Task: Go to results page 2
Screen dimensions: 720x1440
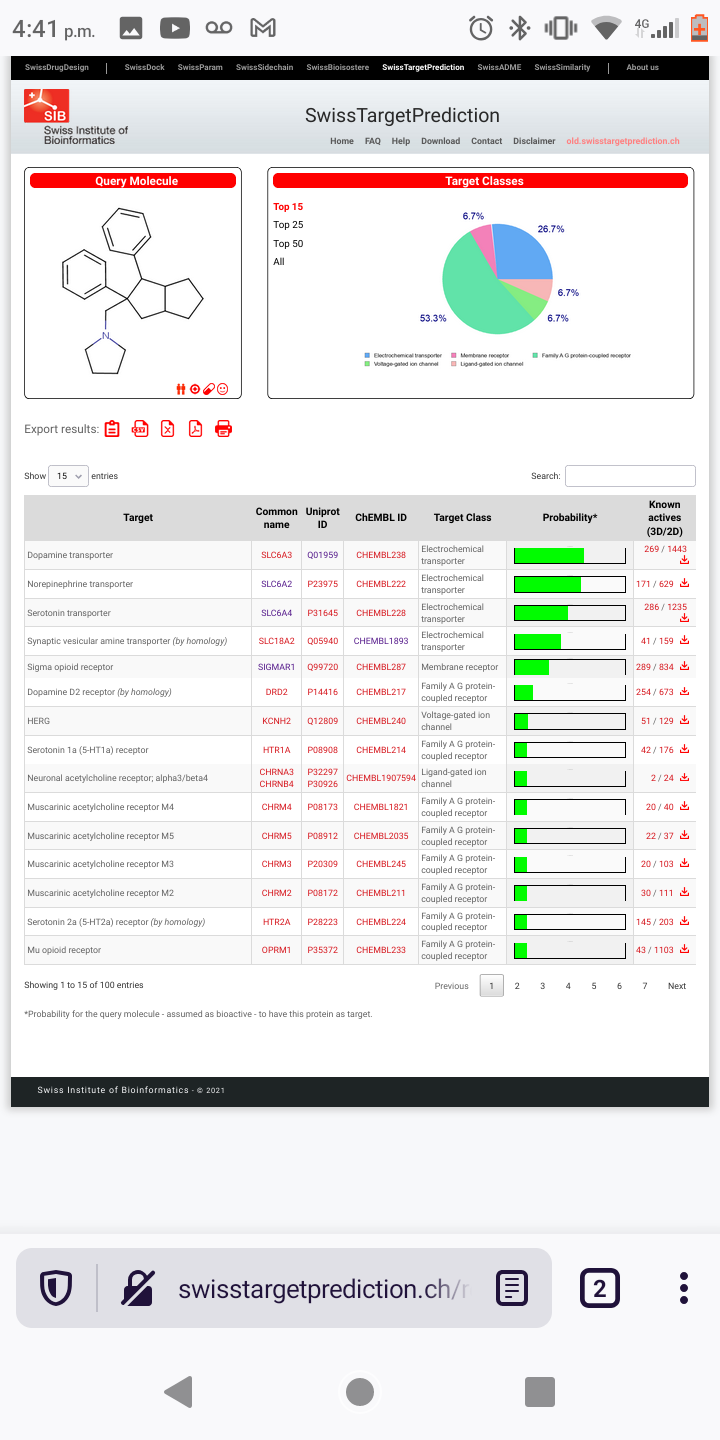Action: pos(517,986)
